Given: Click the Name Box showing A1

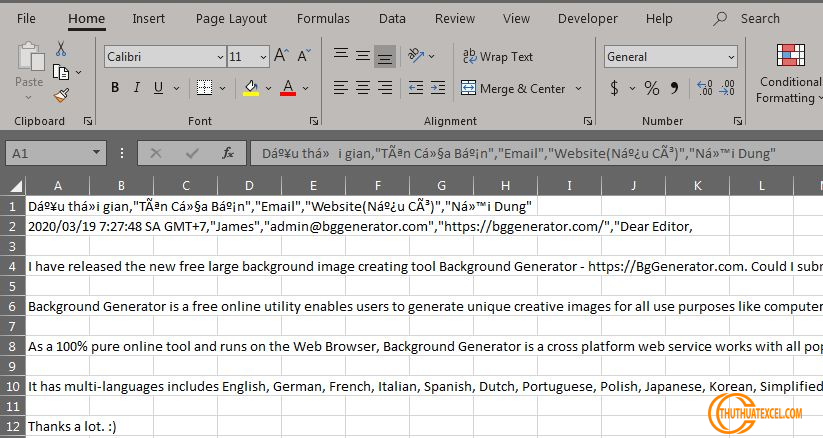Looking at the screenshot, I should coord(56,153).
